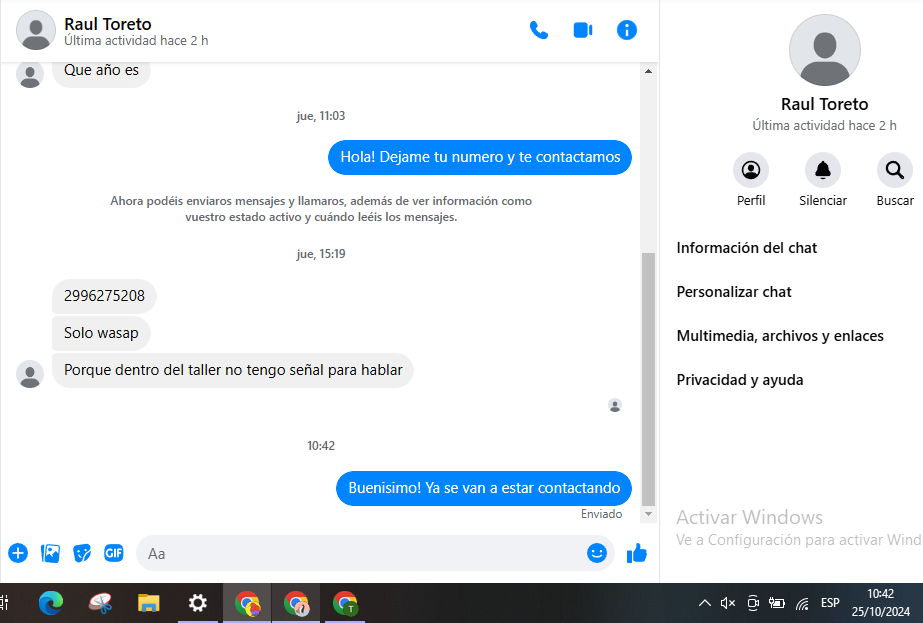Screen dimensions: 923x623
Task: Click the 'Enviado' status text
Action: (602, 514)
